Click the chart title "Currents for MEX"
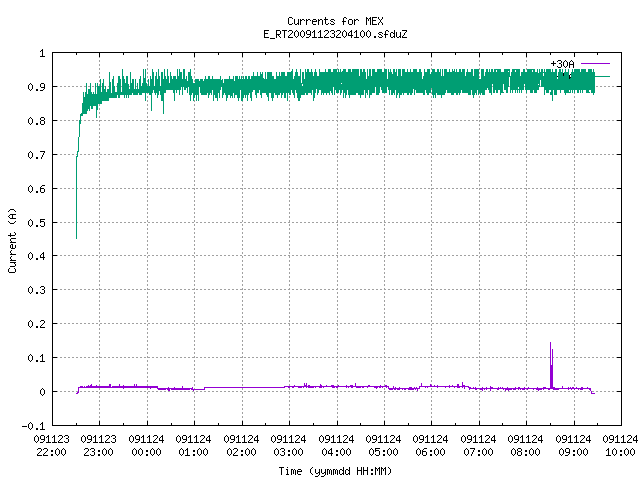Viewport: 640px width, 480px height. point(335,21)
